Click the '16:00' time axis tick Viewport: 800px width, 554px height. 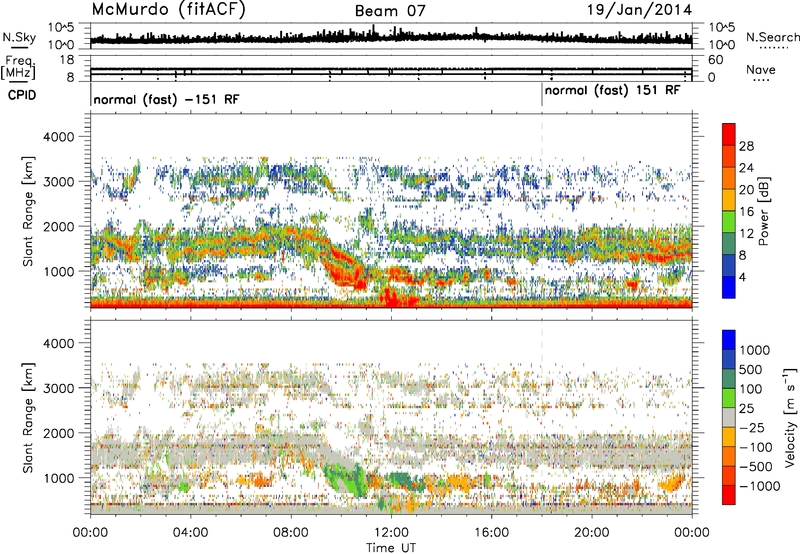coord(491,533)
